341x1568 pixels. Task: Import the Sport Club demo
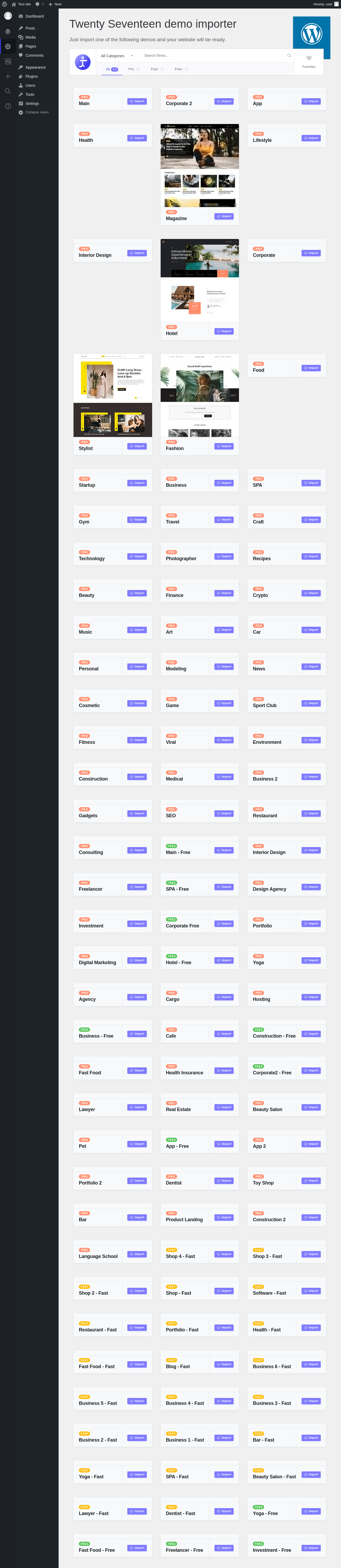(x=311, y=703)
